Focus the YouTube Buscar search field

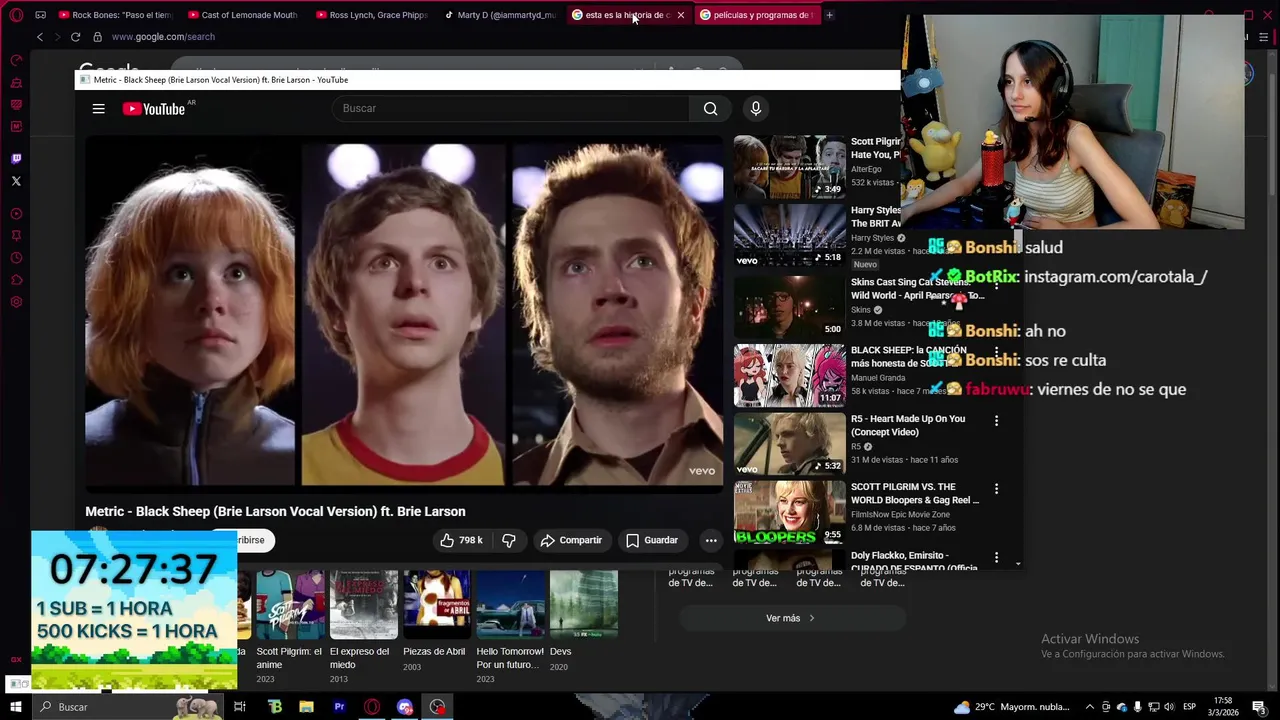(510, 108)
